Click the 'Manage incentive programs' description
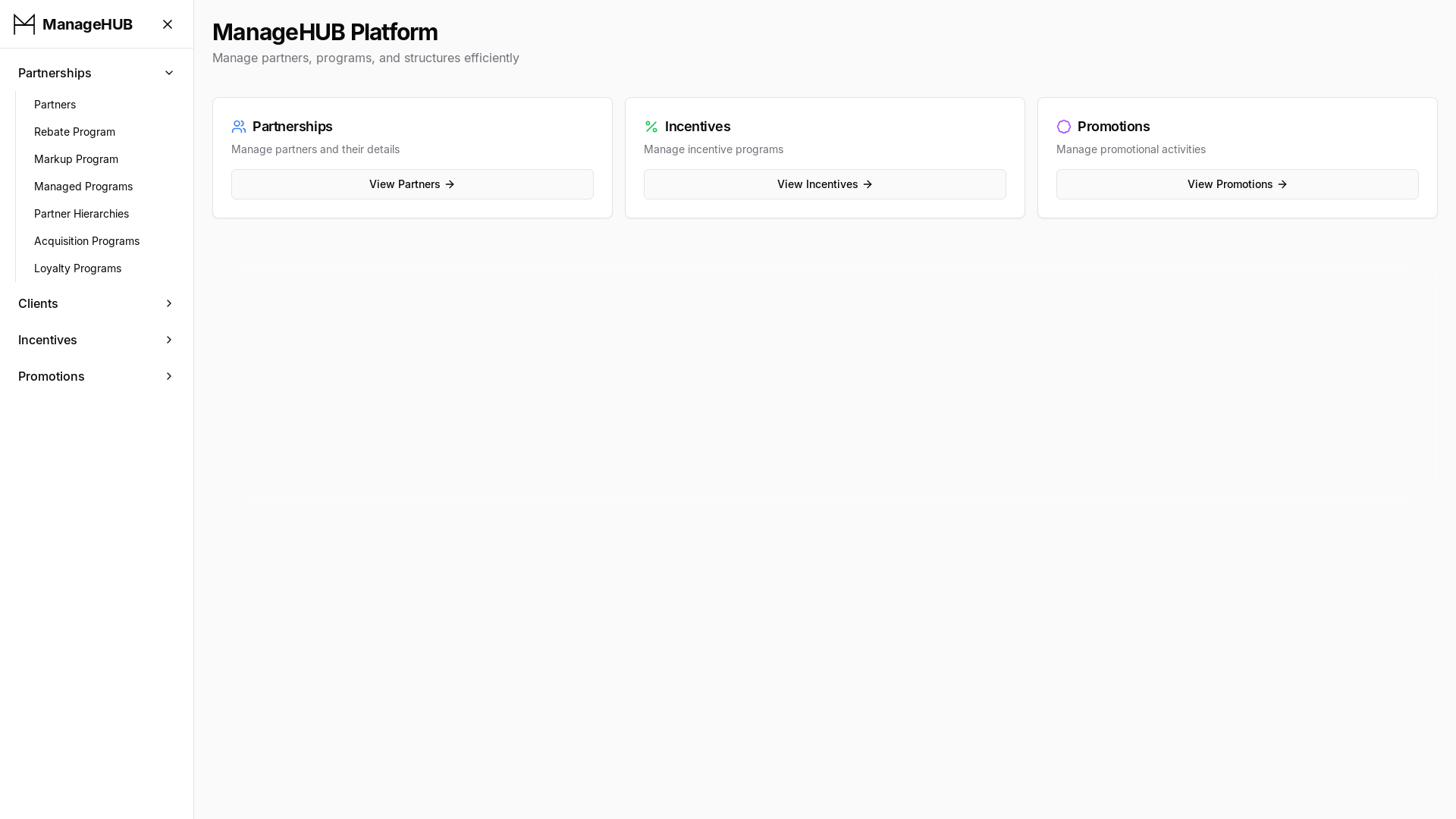 (714, 149)
